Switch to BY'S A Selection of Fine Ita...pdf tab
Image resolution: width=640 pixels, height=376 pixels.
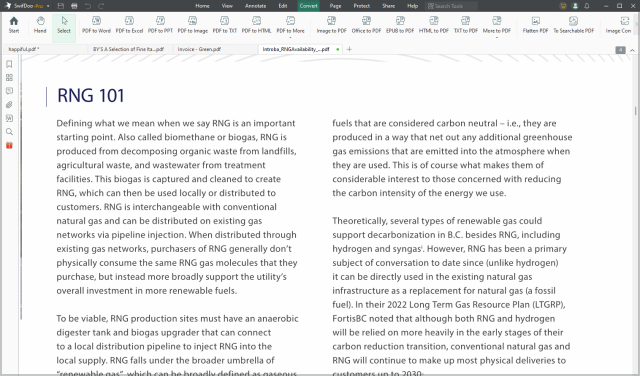point(129,49)
